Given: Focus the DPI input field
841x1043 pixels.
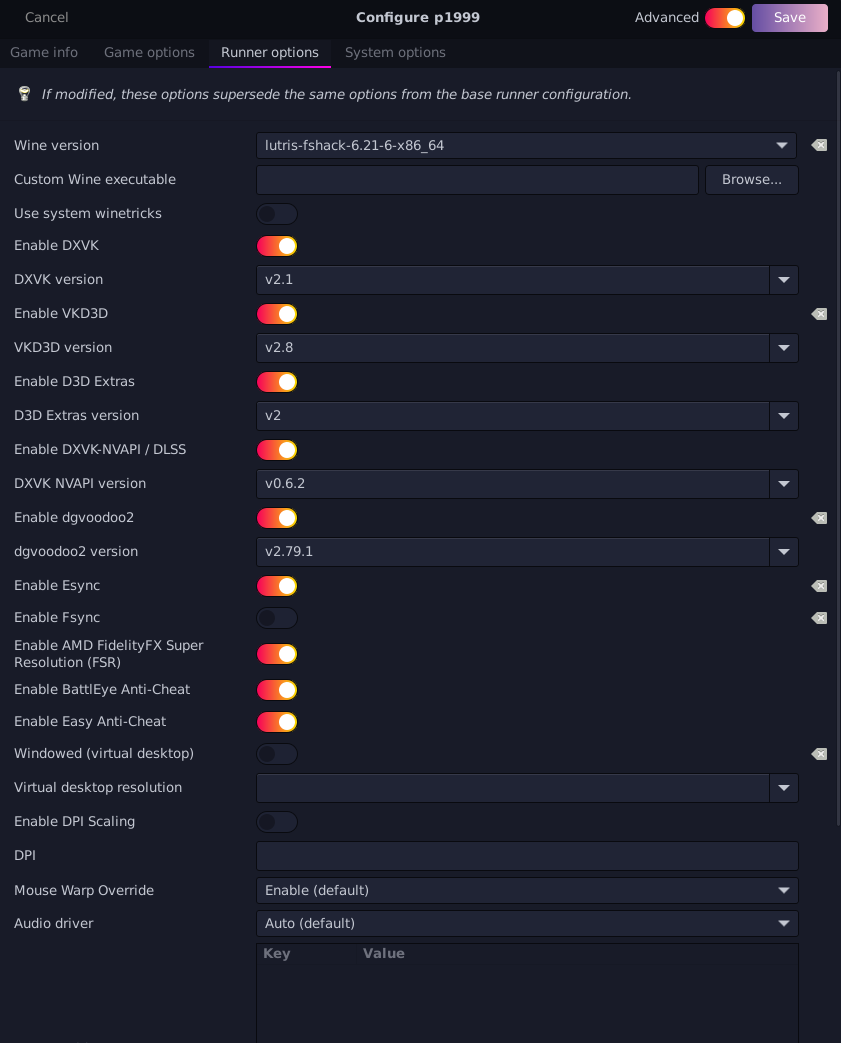Looking at the screenshot, I should [527, 856].
